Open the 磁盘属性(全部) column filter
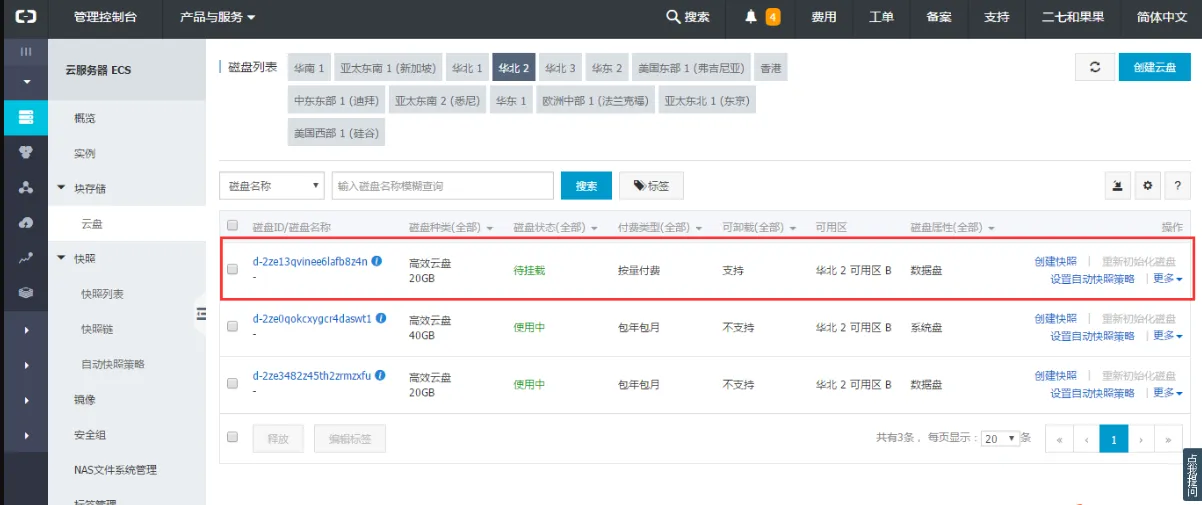The width and height of the screenshot is (1202, 505). (953, 228)
